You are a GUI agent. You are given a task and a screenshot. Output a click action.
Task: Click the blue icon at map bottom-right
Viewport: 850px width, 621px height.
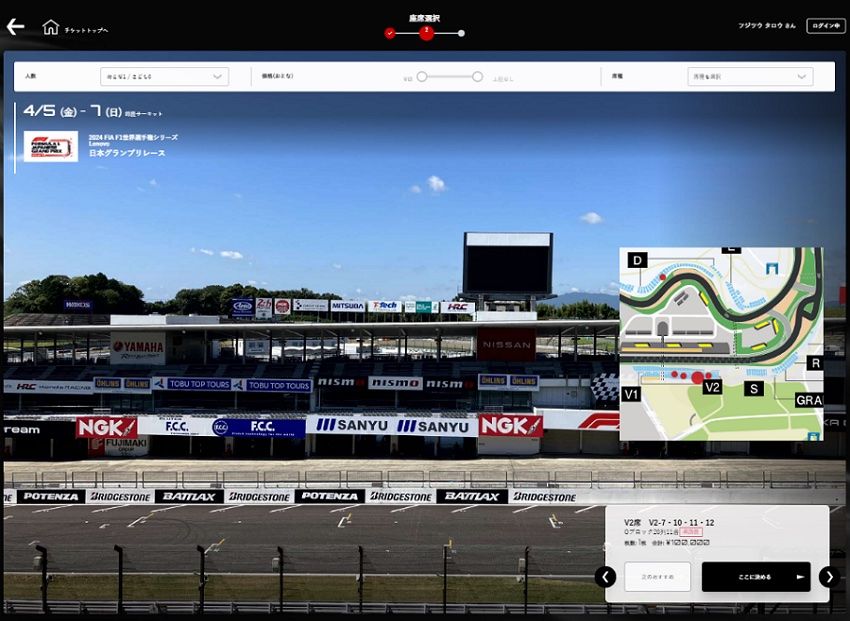click(x=812, y=436)
